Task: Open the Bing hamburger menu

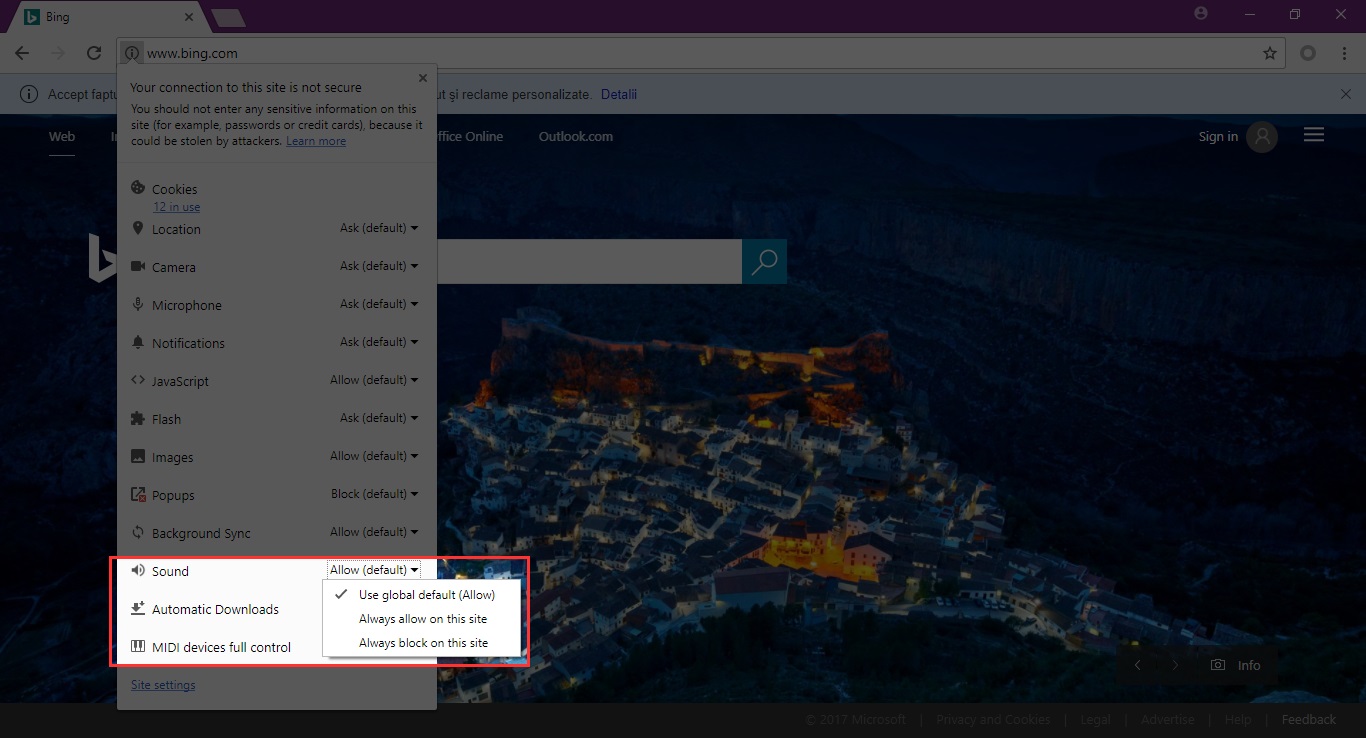Action: tap(1314, 135)
